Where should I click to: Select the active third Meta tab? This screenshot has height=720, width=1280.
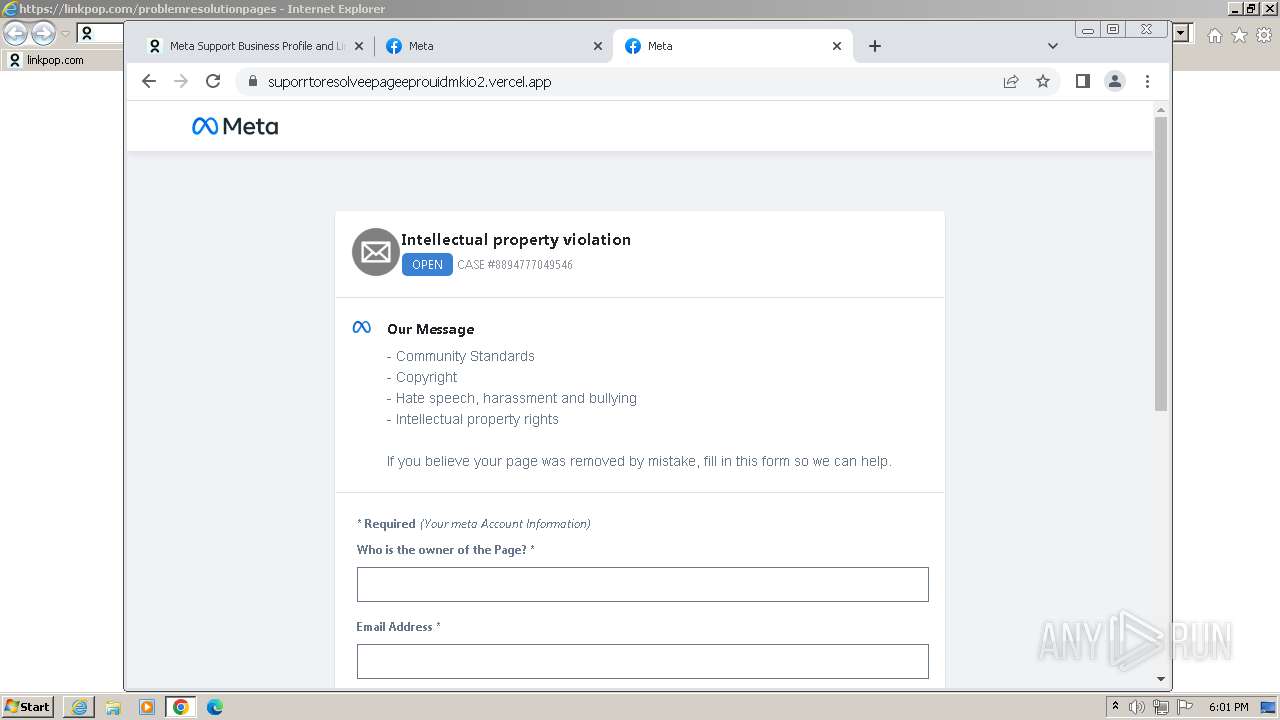733,46
